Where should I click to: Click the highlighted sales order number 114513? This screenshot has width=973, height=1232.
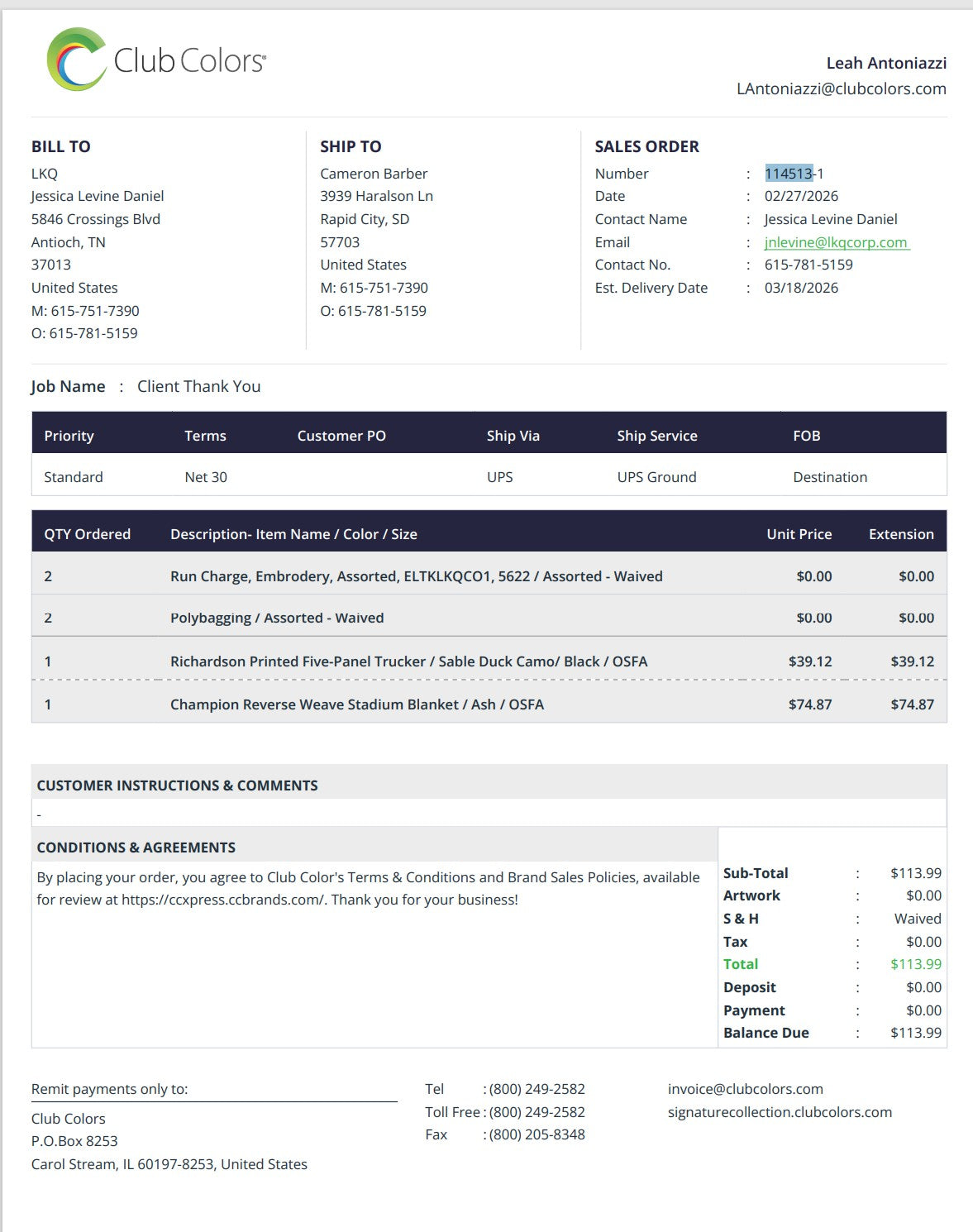[789, 174]
